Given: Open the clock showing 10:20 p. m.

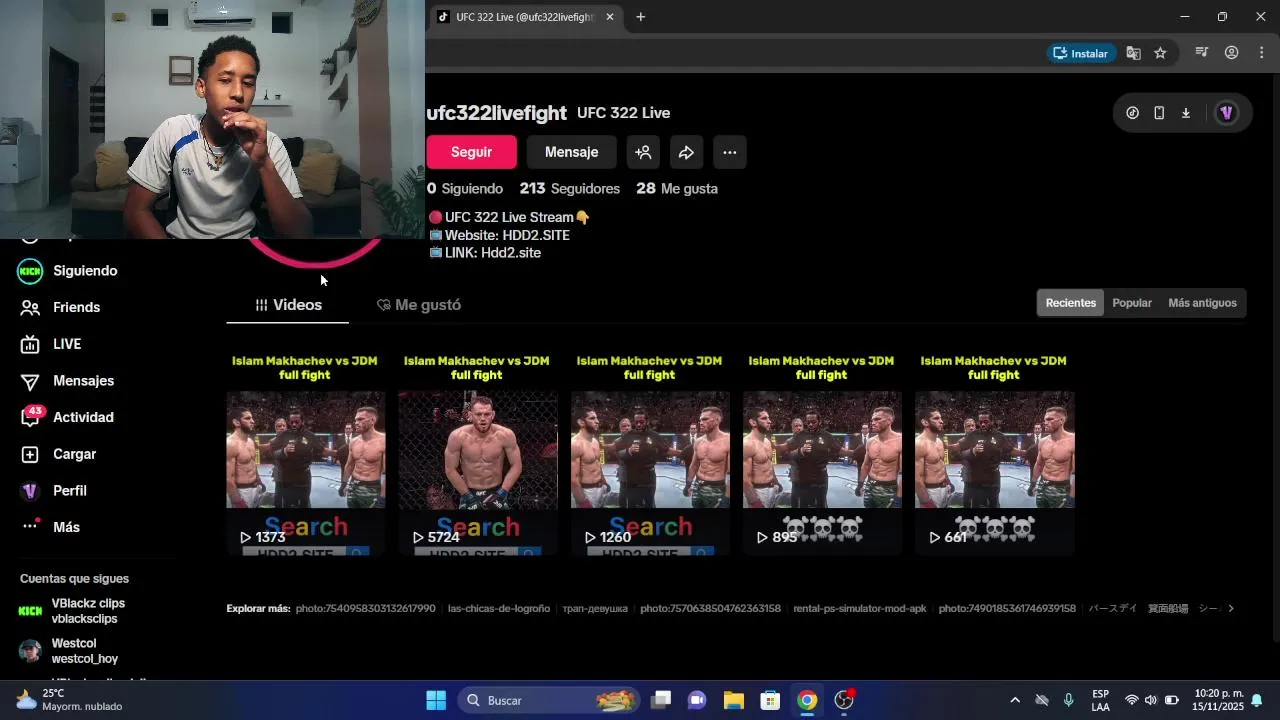Looking at the screenshot, I should [x=1218, y=700].
